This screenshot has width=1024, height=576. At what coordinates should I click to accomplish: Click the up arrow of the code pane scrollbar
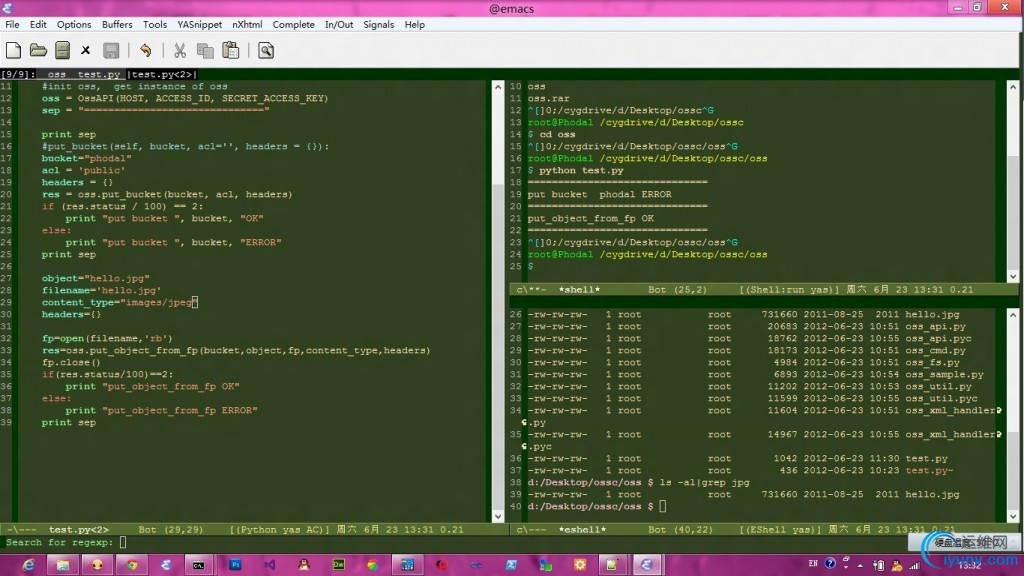[498, 86]
